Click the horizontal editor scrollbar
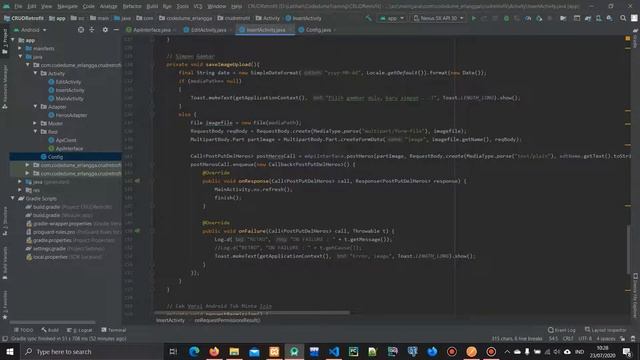This screenshot has height=360, width=640. tap(251, 313)
